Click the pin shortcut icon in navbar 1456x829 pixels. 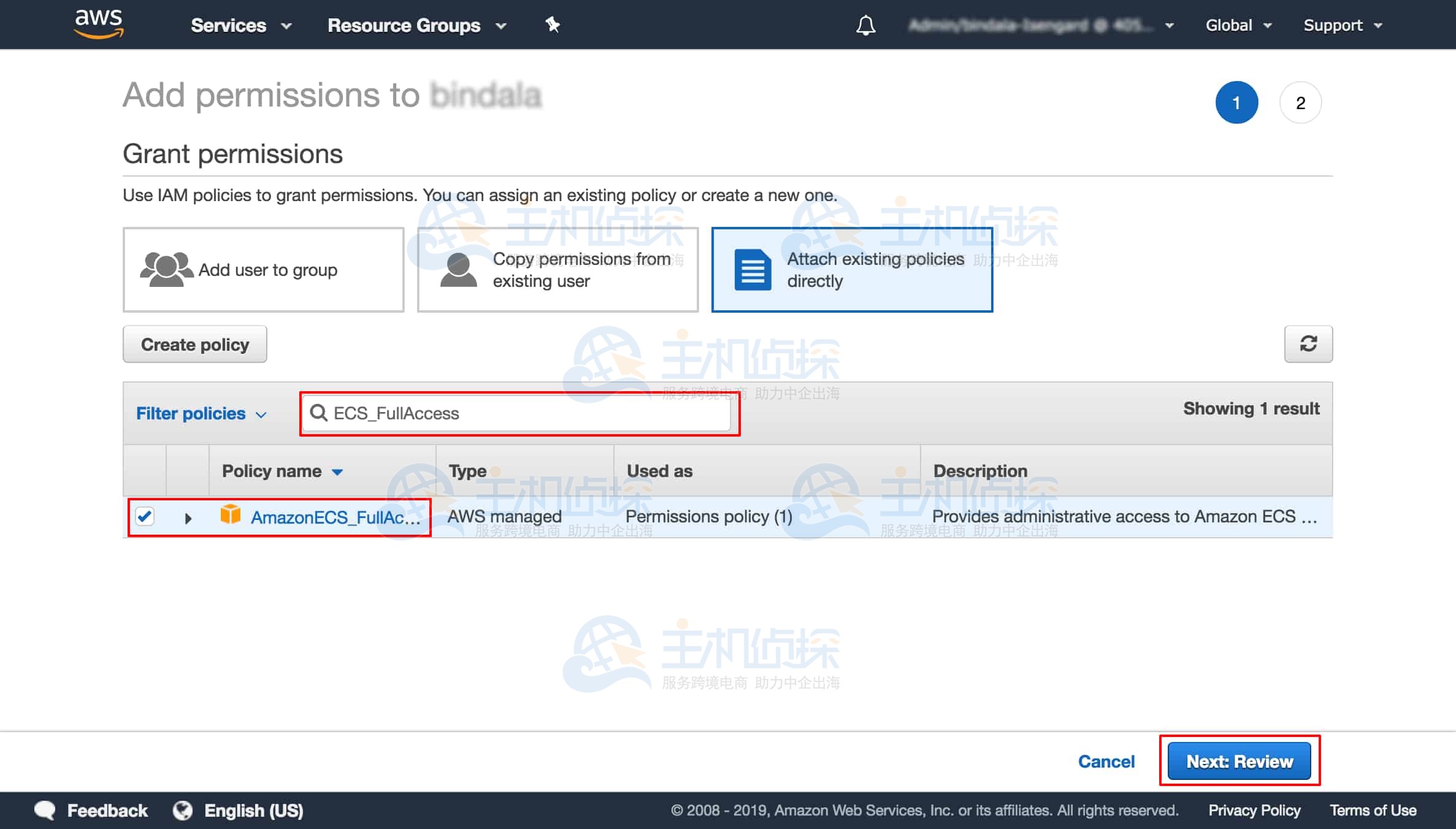[553, 25]
